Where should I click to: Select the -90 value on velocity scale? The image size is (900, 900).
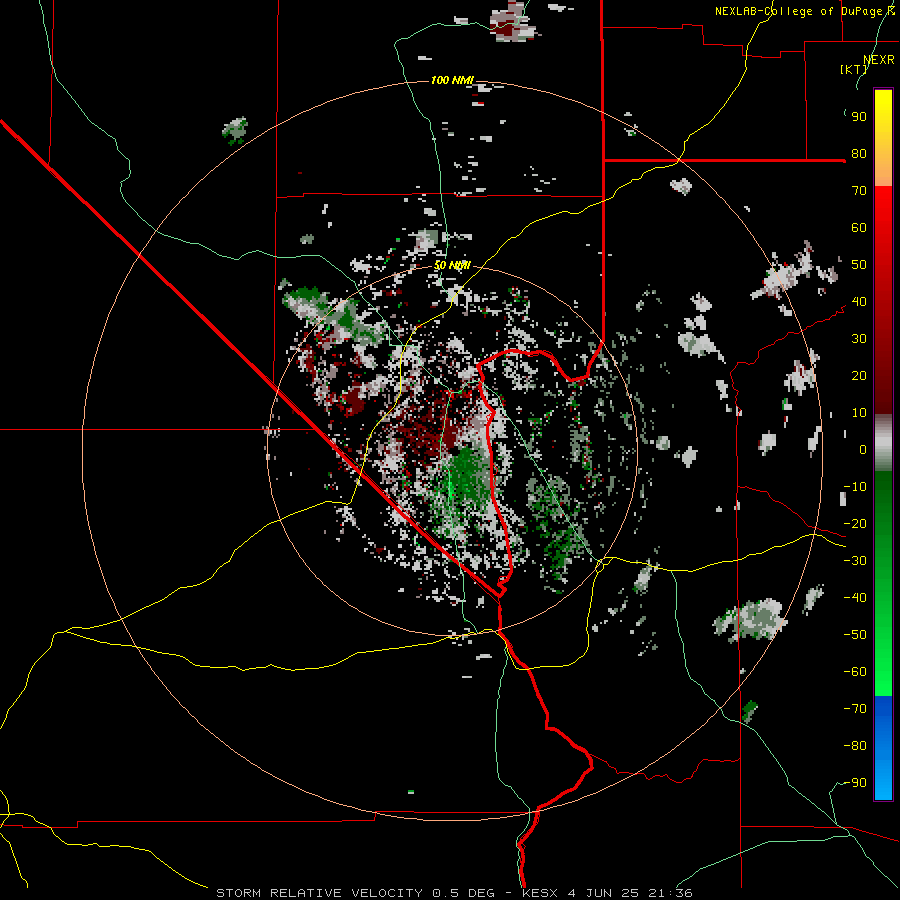[x=855, y=783]
